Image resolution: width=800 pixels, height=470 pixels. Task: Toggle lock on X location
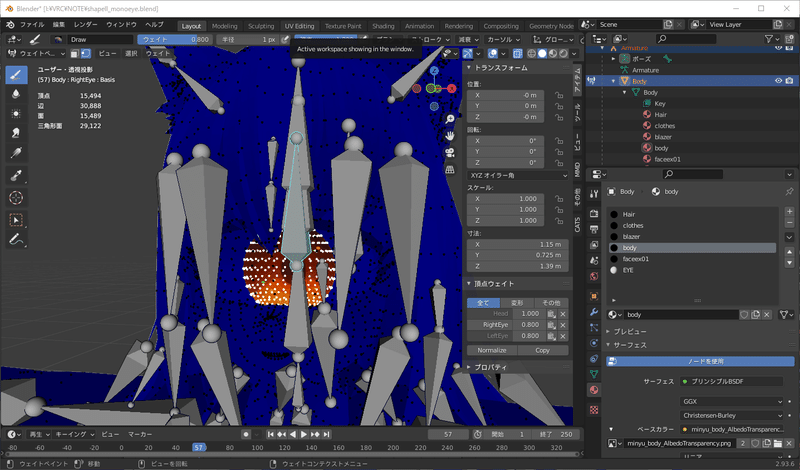(x=559, y=95)
